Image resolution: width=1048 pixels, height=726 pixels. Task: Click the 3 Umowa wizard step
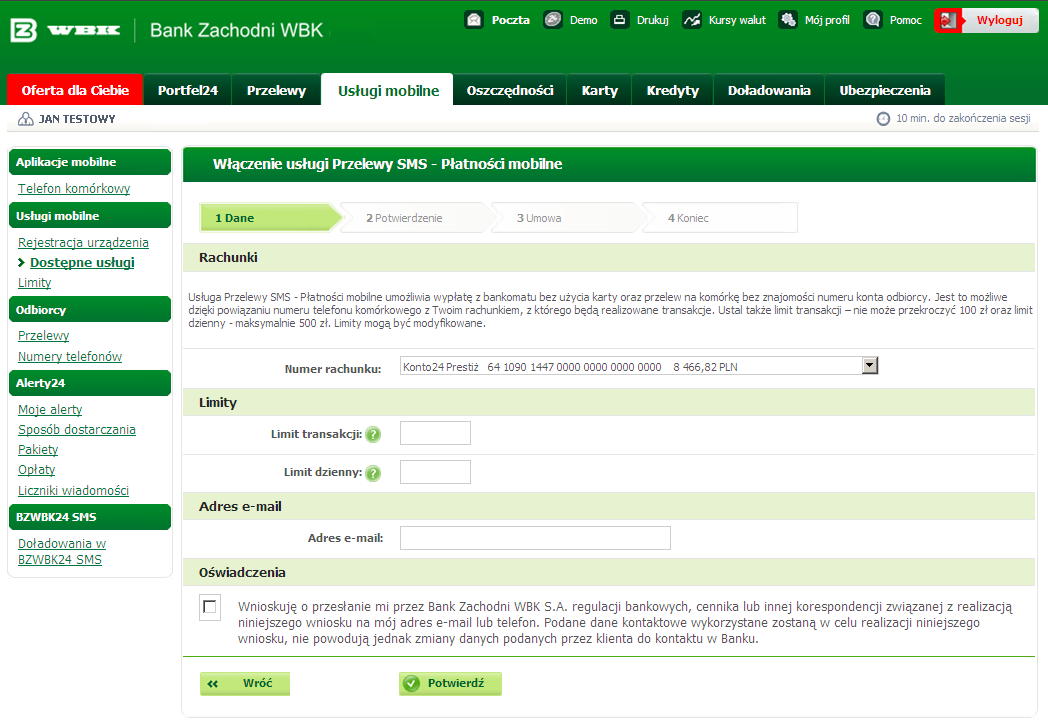point(567,218)
